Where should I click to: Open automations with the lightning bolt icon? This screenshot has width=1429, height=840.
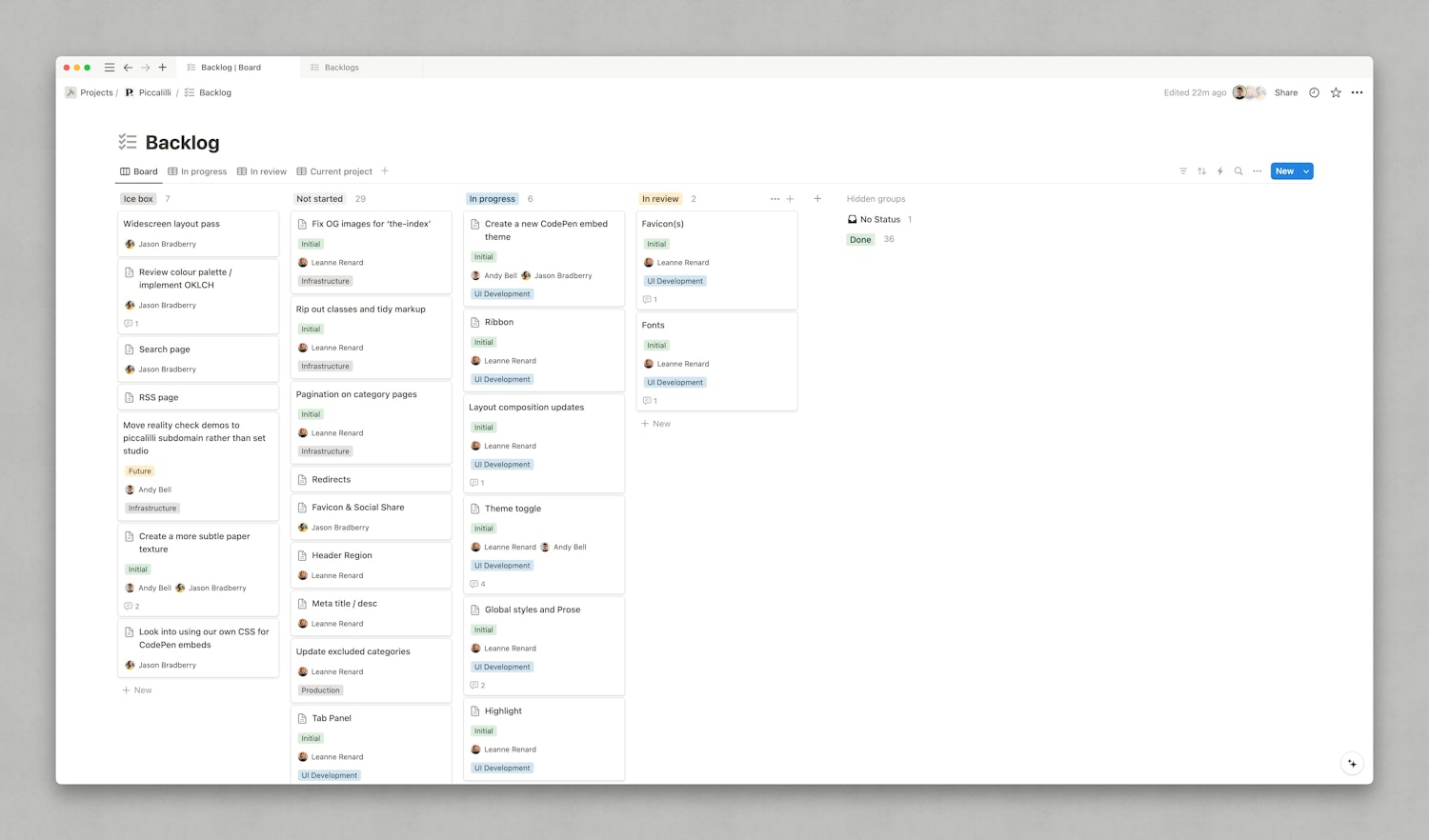(1220, 171)
